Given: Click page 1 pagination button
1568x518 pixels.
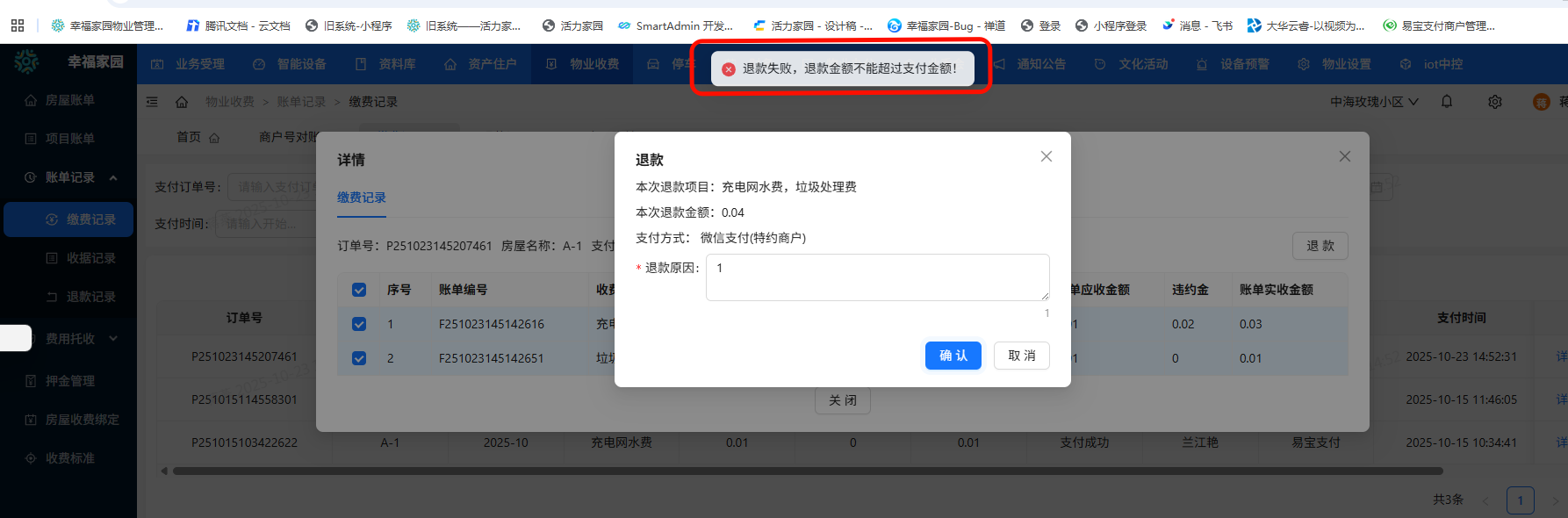Looking at the screenshot, I should click(1520, 500).
